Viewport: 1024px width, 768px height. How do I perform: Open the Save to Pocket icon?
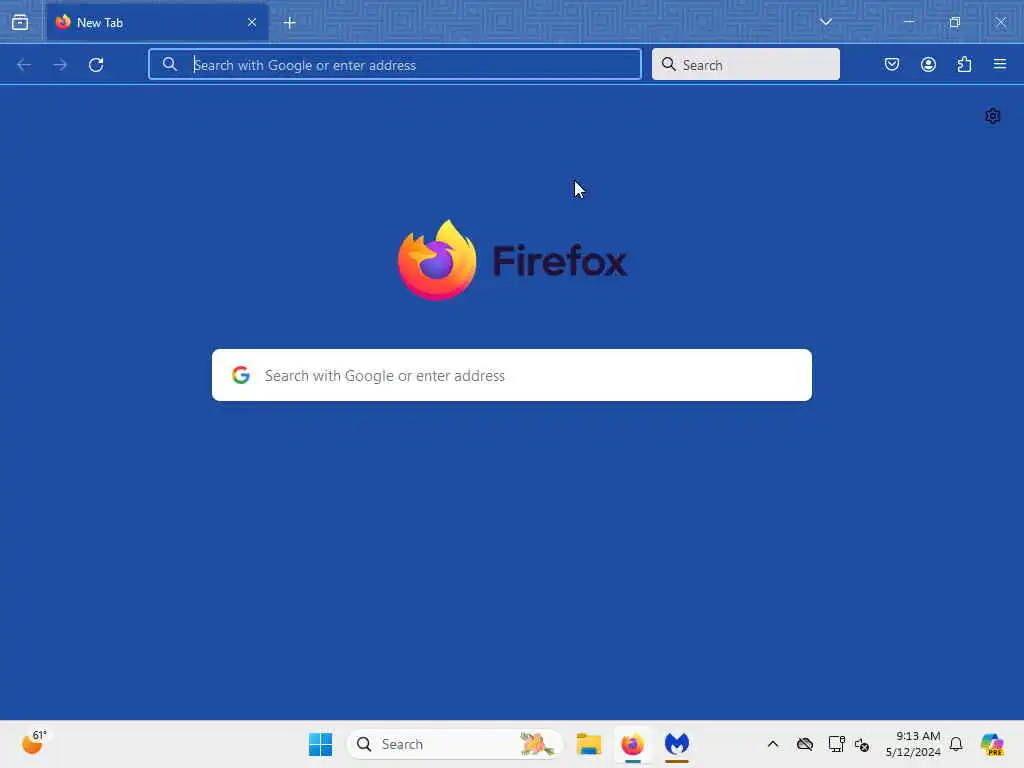(891, 64)
